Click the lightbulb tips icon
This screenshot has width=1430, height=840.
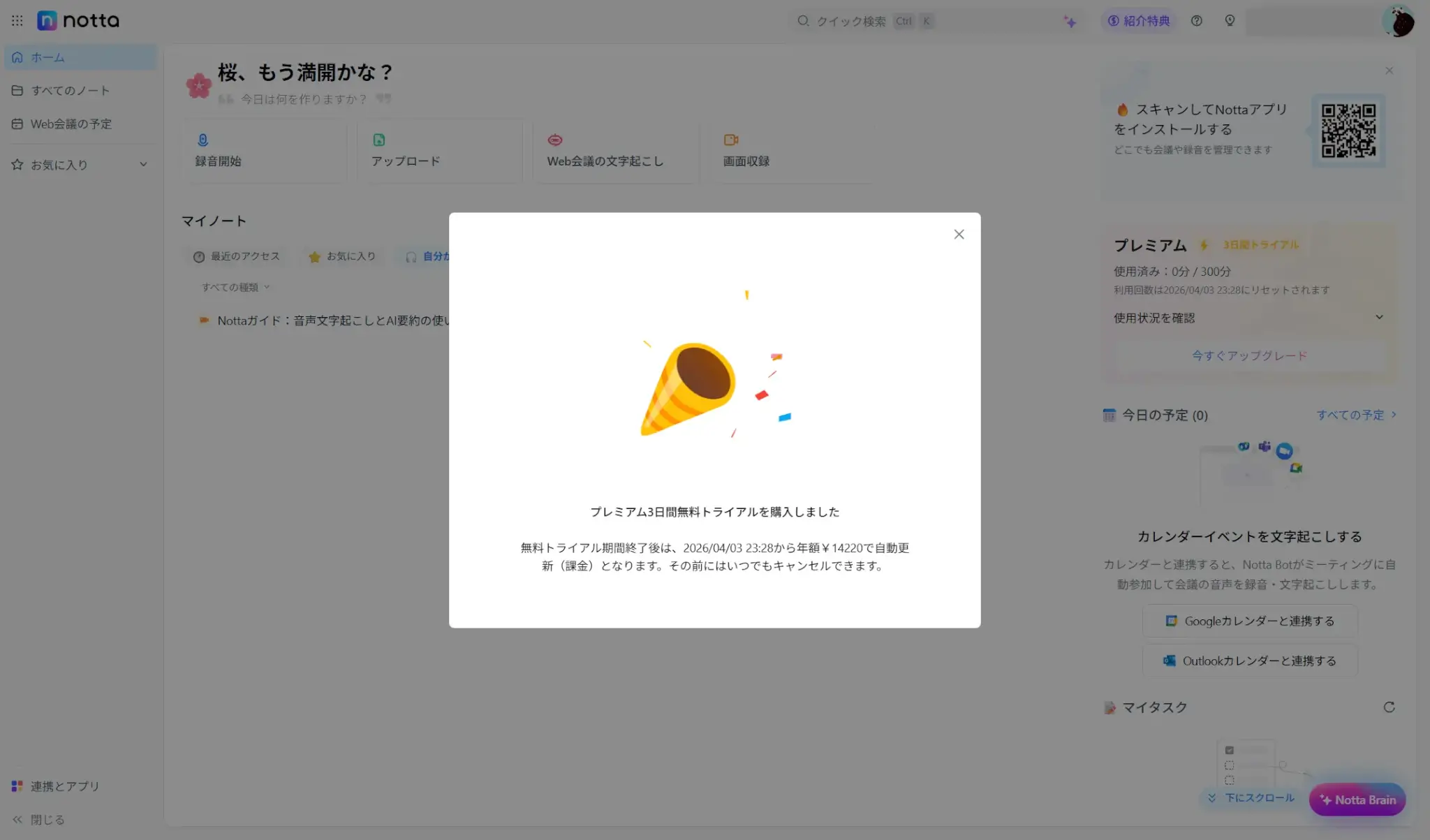tap(1230, 21)
